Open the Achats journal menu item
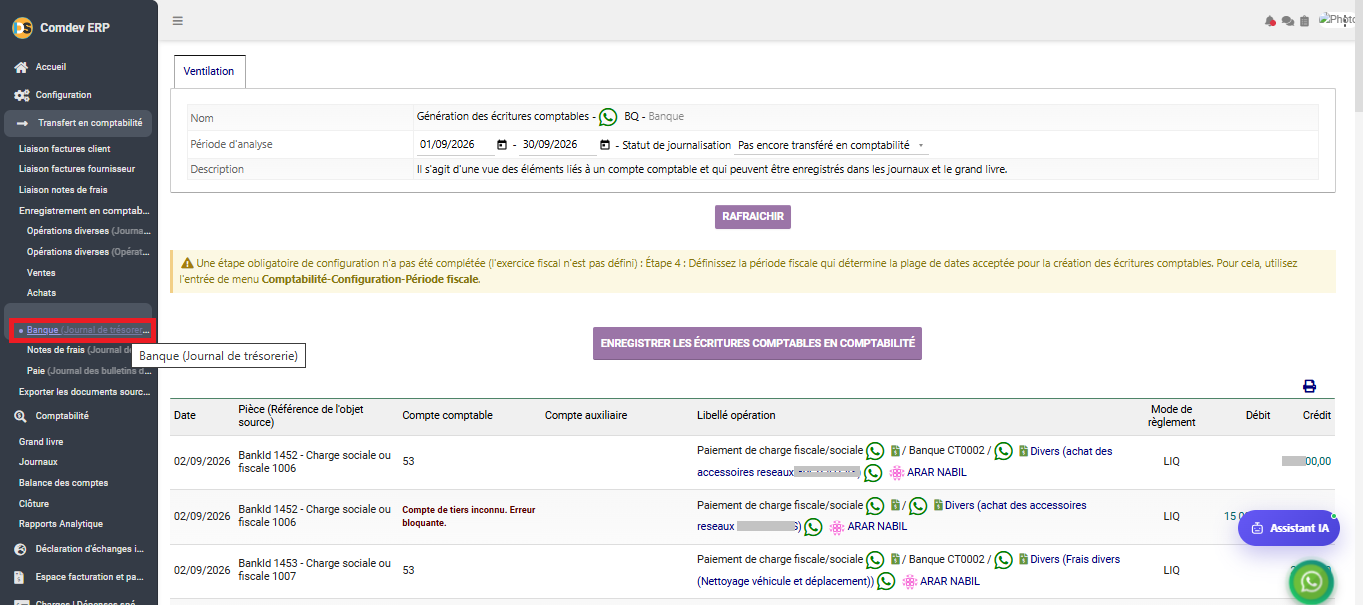The height and width of the screenshot is (605, 1363). coord(42,293)
